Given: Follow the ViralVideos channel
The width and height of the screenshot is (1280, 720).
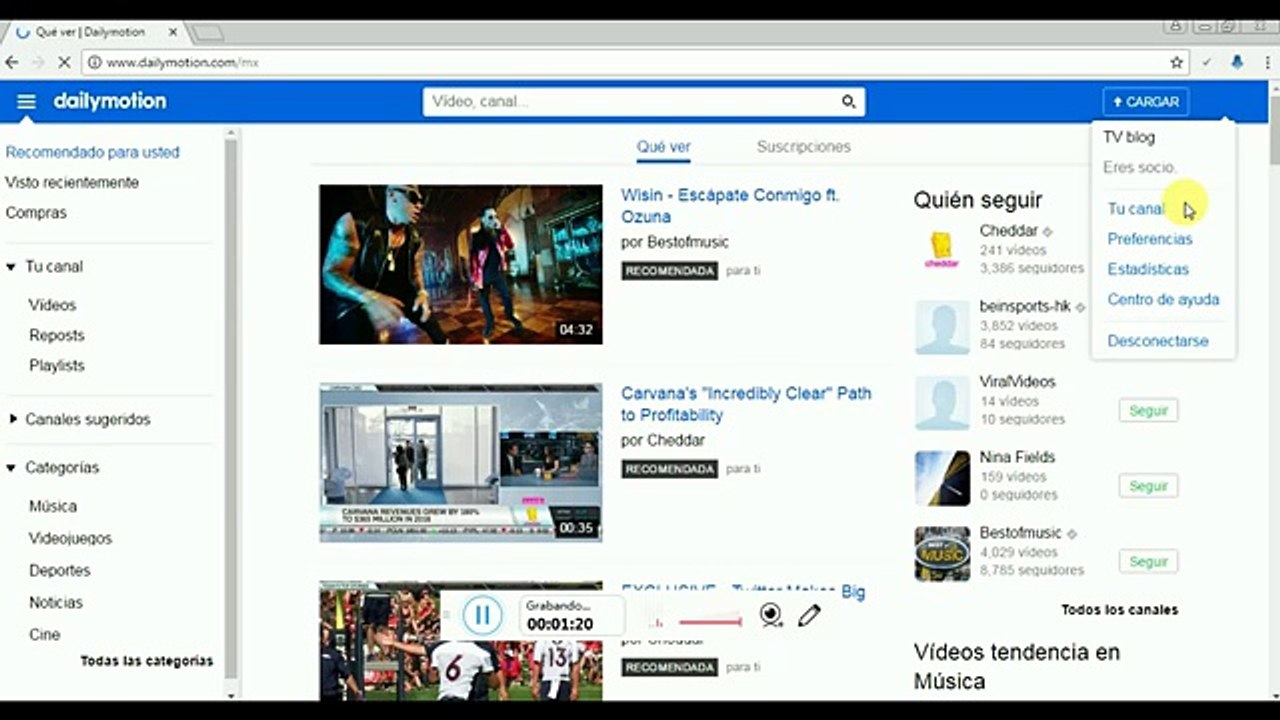Looking at the screenshot, I should coord(1148,410).
